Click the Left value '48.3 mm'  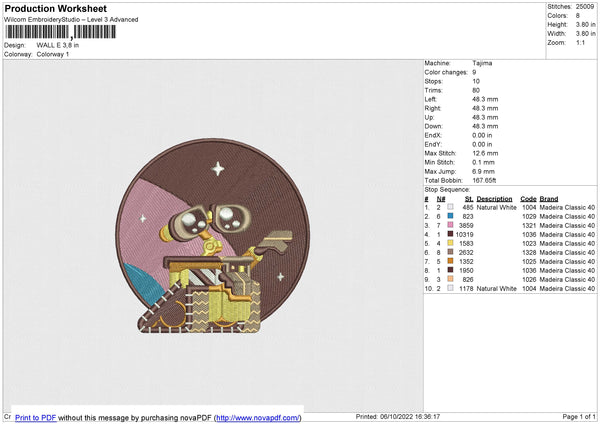(x=485, y=99)
